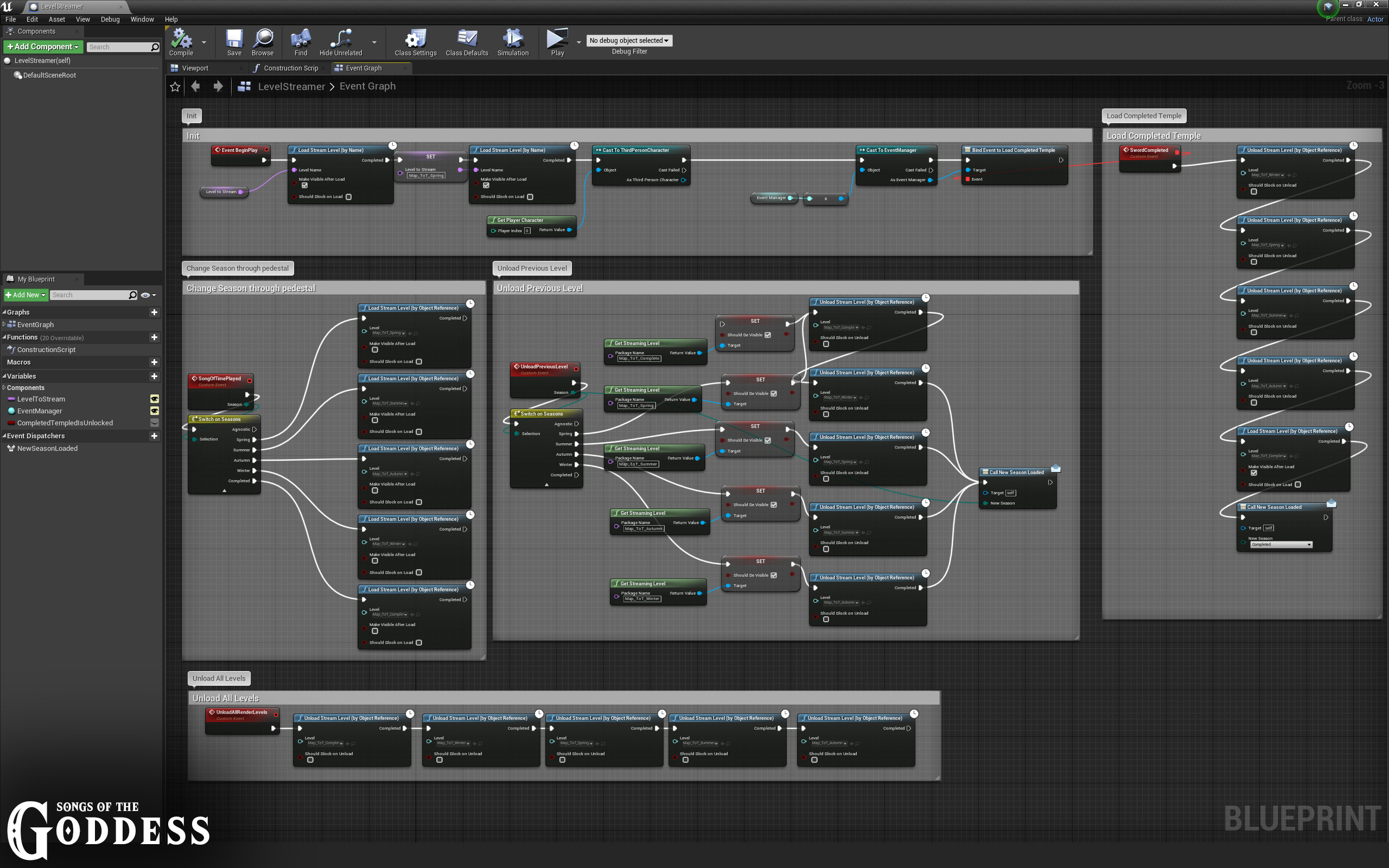The height and width of the screenshot is (868, 1389).
Task: Toggle LevelToStream variable visibility eye
Action: (155, 399)
